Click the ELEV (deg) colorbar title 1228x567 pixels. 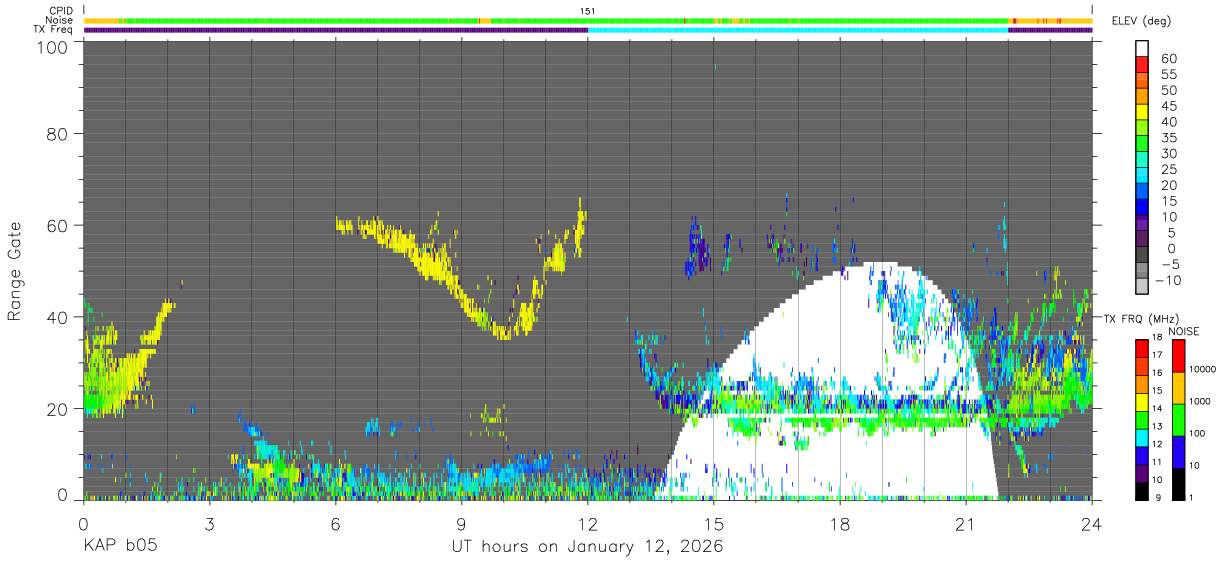[x=1140, y=21]
